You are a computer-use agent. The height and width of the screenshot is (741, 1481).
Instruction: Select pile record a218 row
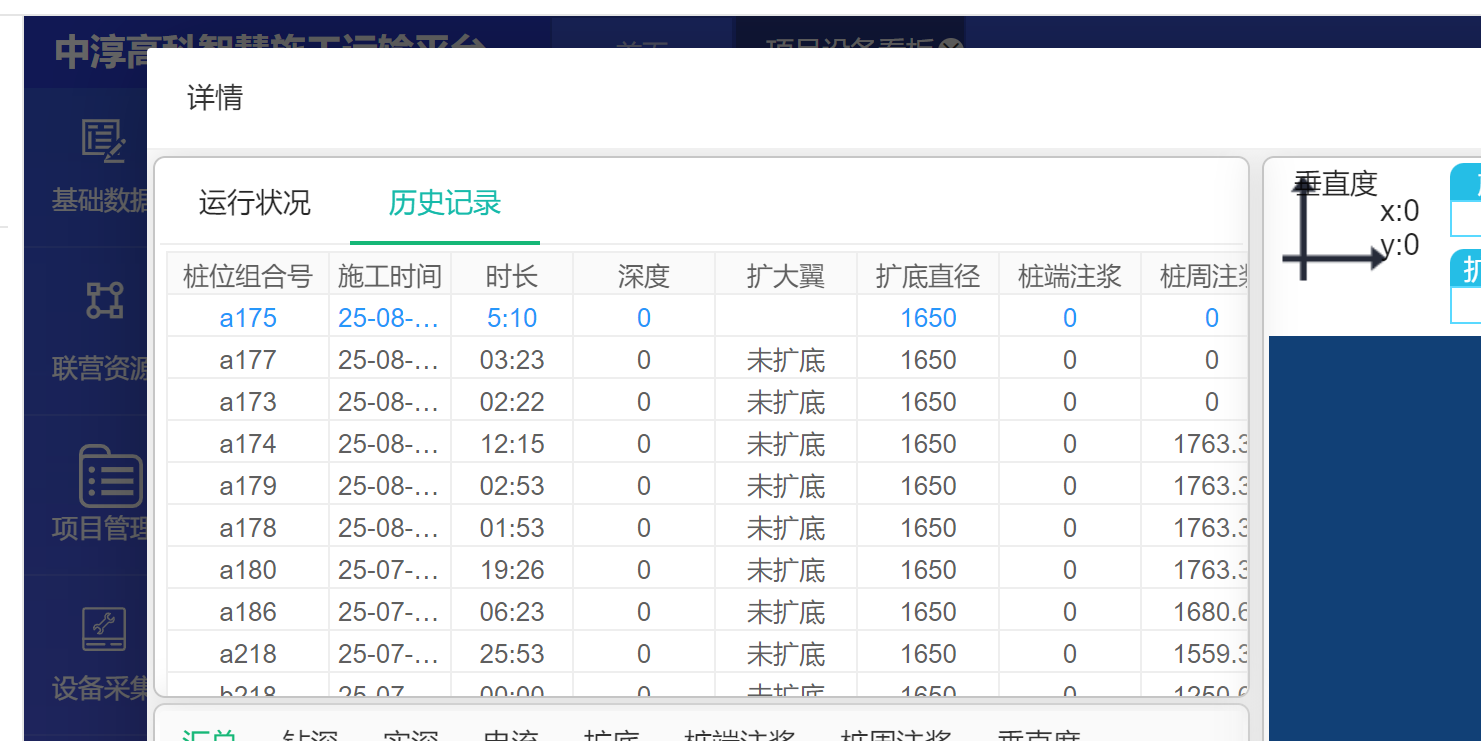click(247, 654)
